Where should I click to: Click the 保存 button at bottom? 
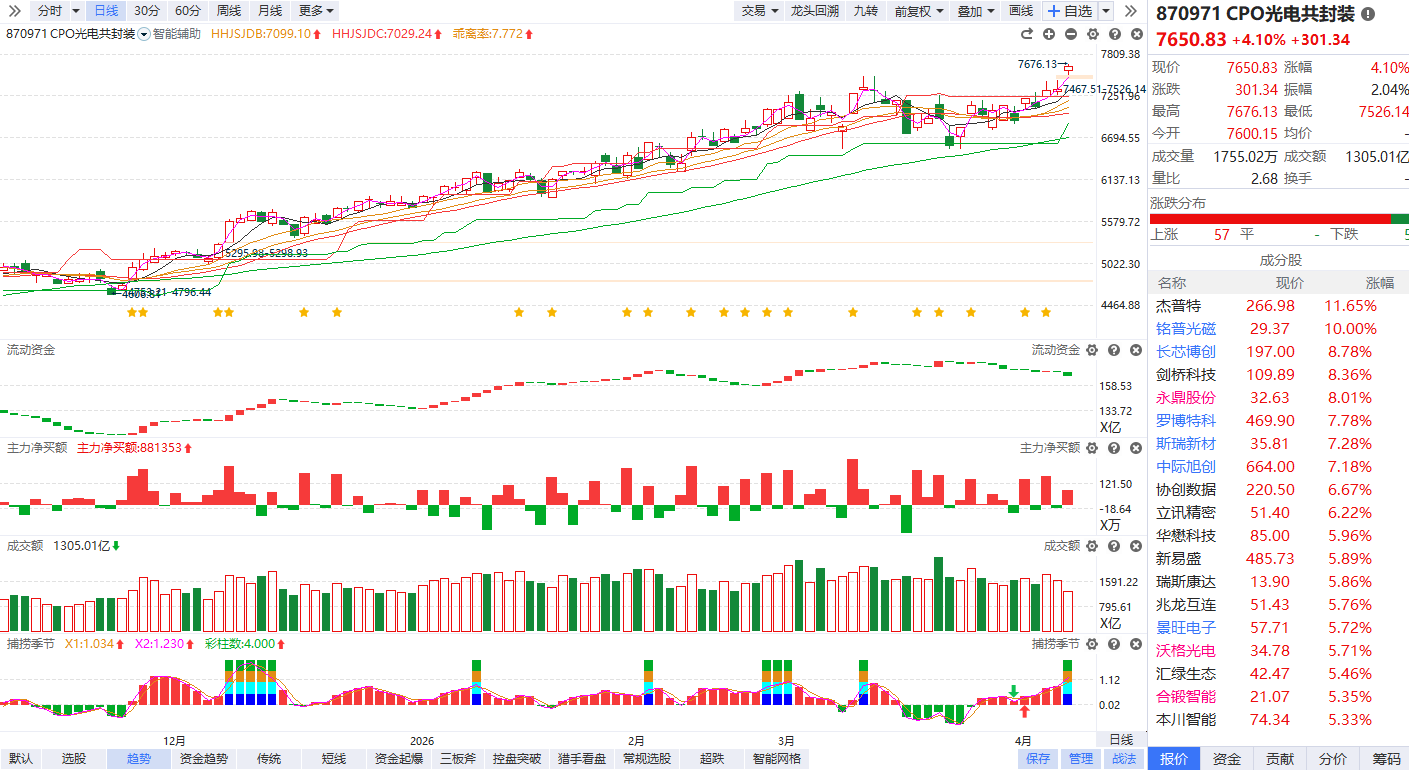tap(1038, 759)
